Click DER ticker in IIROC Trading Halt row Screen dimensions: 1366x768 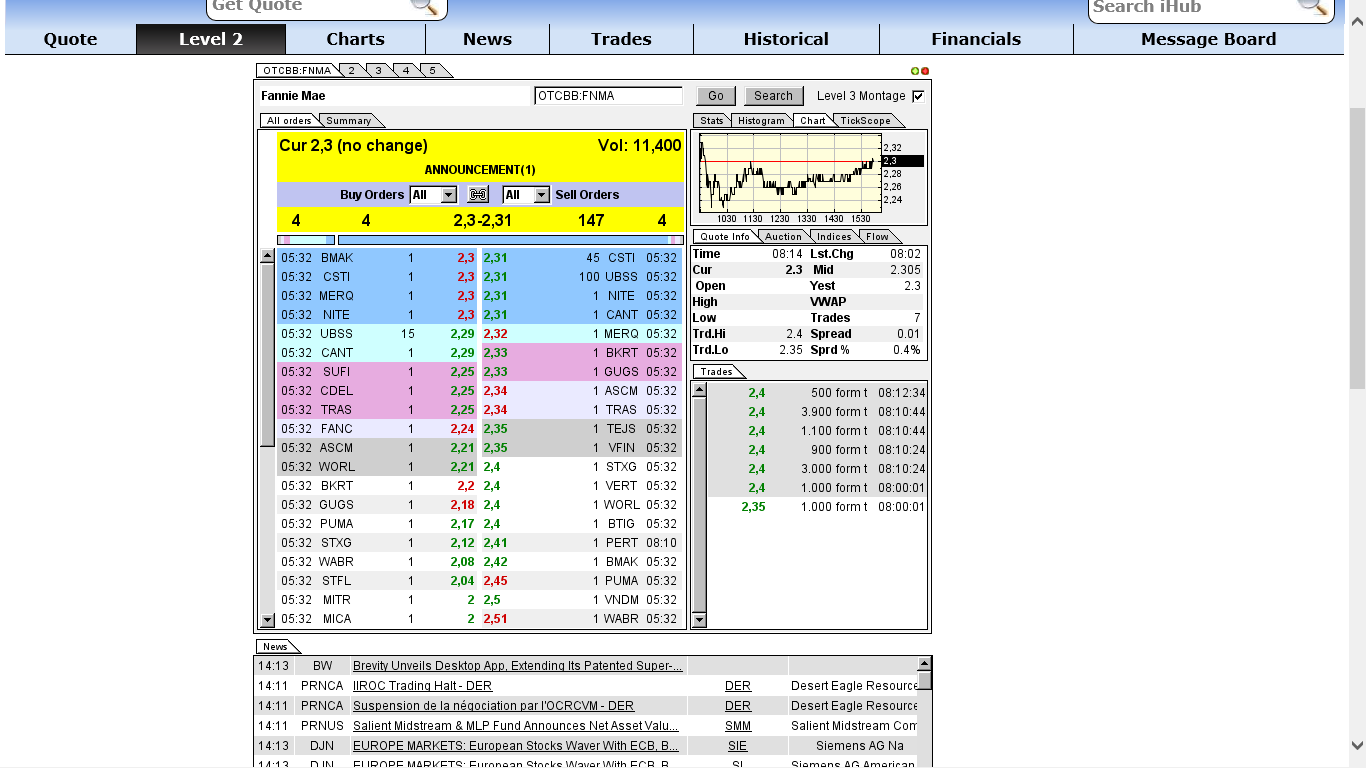[x=738, y=686]
